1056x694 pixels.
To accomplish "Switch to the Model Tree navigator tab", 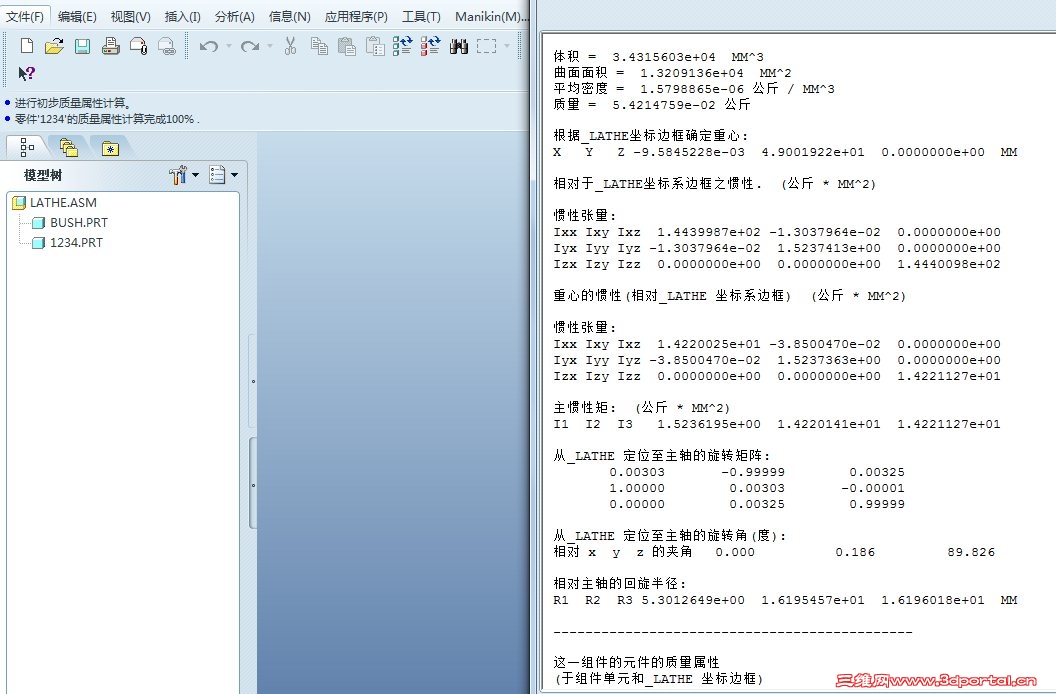I will click(26, 146).
